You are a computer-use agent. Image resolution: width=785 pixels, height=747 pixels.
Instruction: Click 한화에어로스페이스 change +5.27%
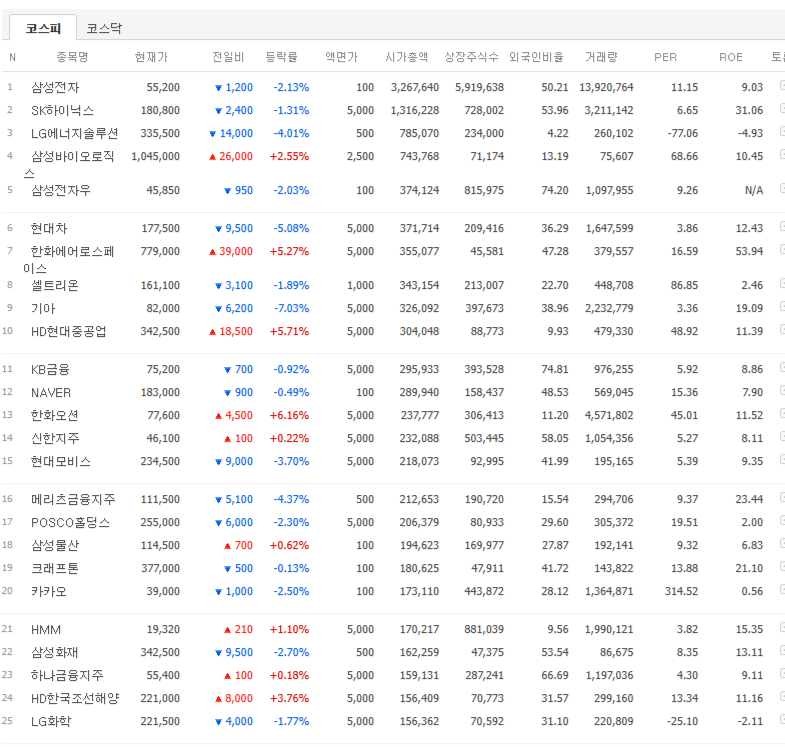point(289,251)
